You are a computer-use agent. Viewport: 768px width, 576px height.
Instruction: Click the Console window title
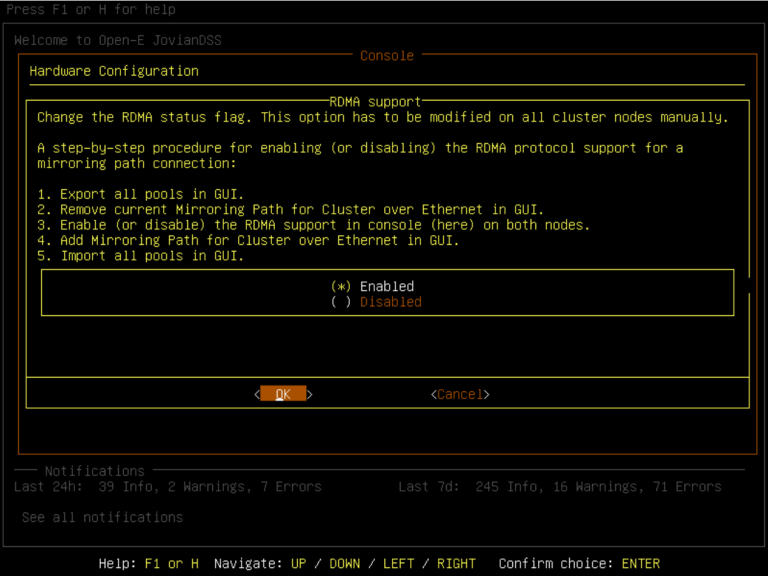pos(386,56)
